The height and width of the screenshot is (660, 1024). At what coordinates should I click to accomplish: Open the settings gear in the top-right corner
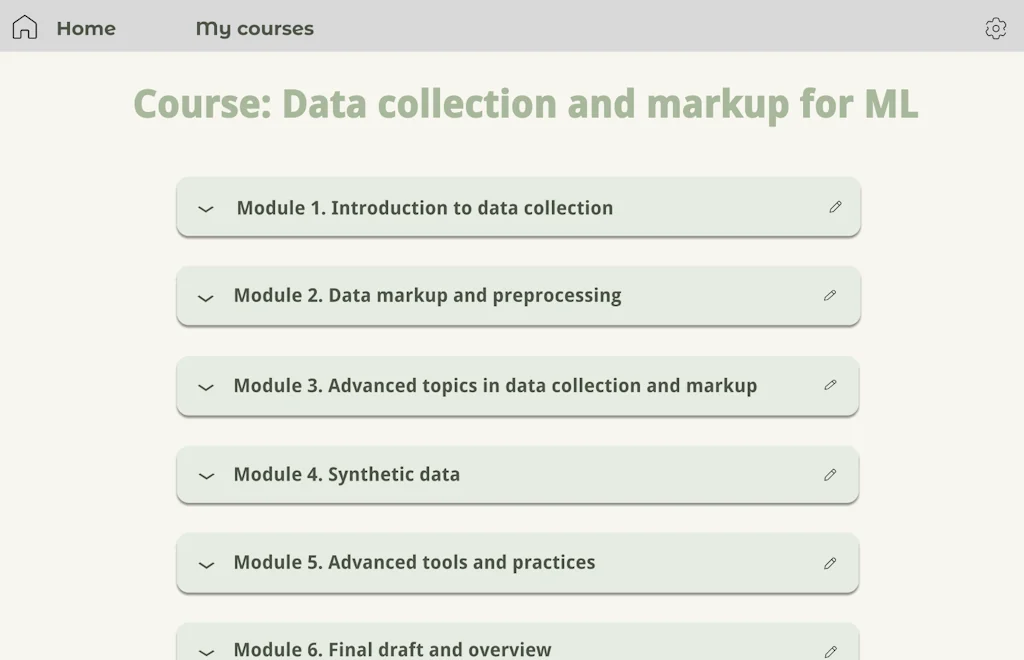995,28
